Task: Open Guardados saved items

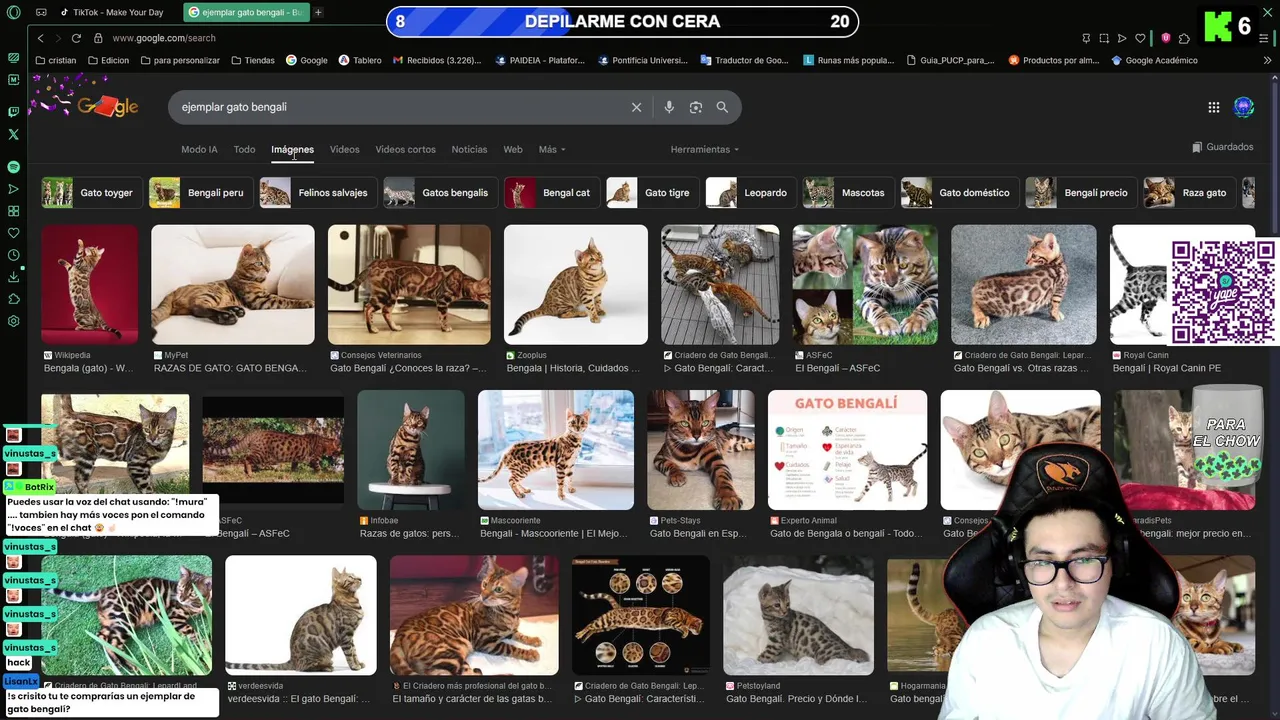Action: pyautogui.click(x=1223, y=147)
